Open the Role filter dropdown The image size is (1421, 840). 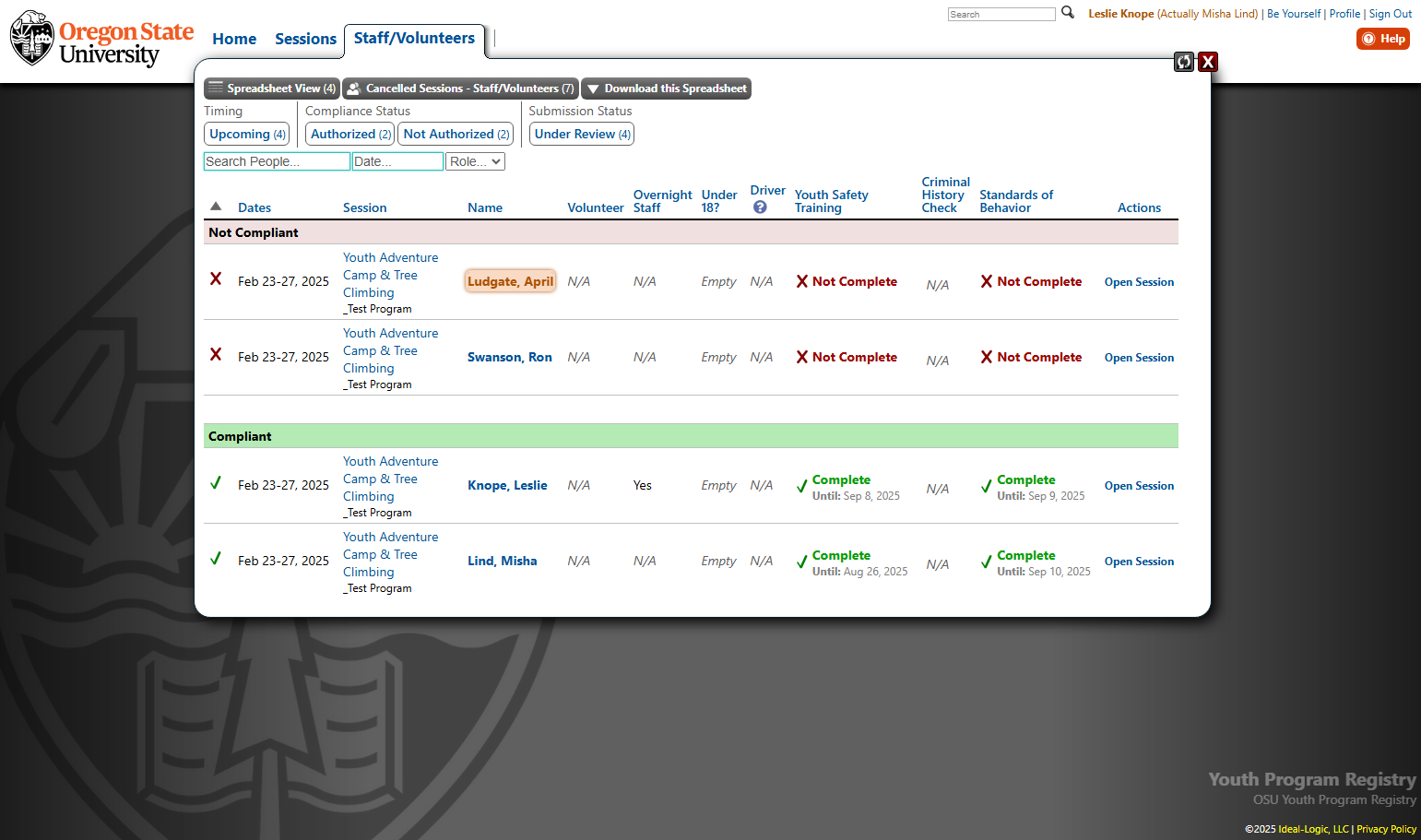coord(476,161)
